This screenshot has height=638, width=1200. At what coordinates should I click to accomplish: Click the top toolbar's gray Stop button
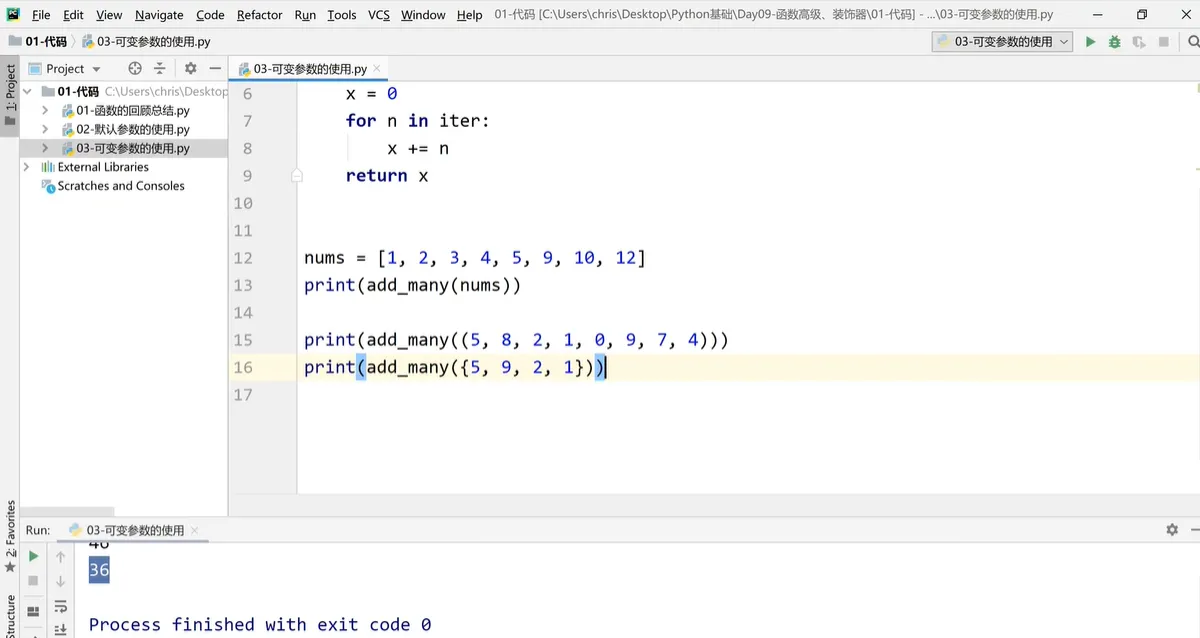point(1163,42)
